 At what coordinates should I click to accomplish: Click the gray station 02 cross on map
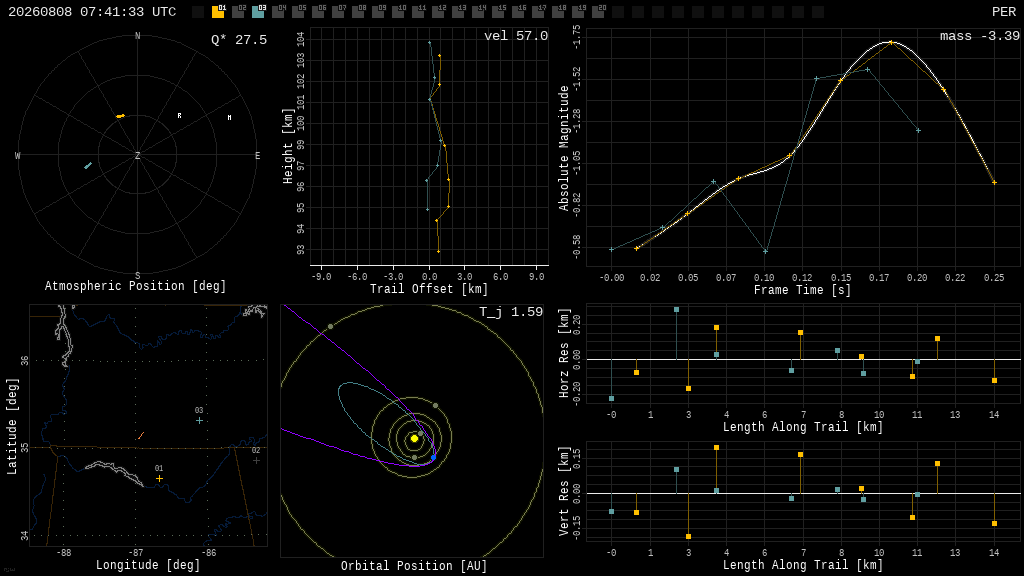coord(257,460)
